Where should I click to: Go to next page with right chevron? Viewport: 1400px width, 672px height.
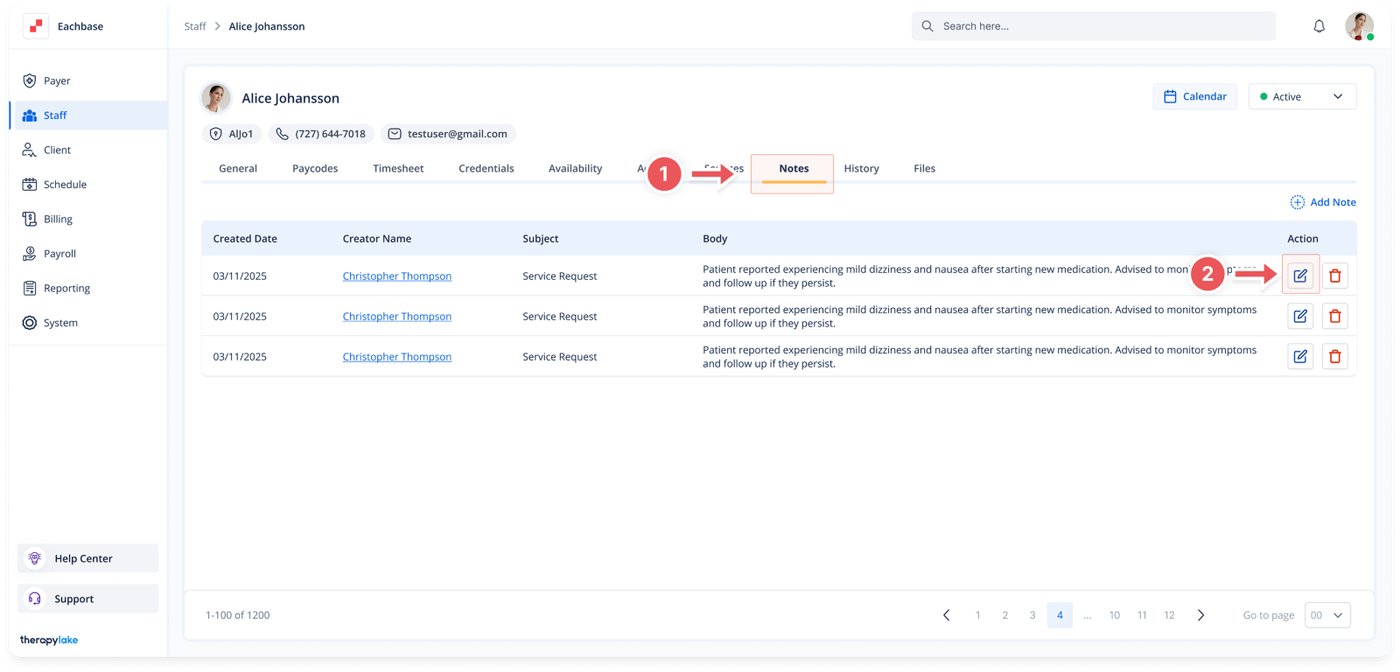(x=1201, y=615)
